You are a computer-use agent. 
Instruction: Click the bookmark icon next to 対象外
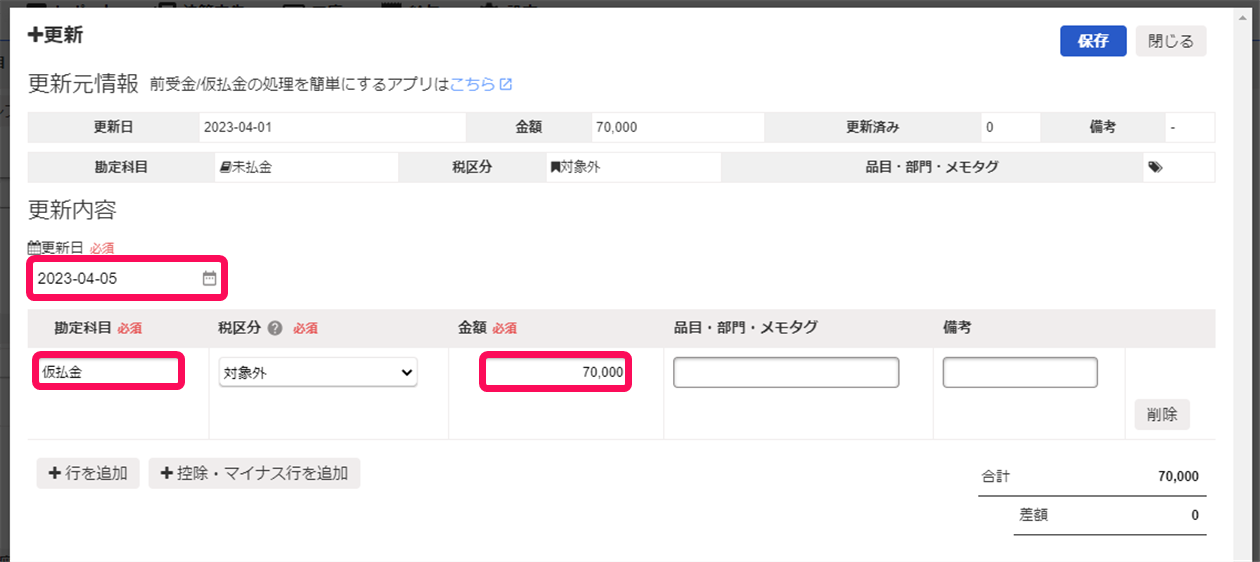(x=554, y=168)
